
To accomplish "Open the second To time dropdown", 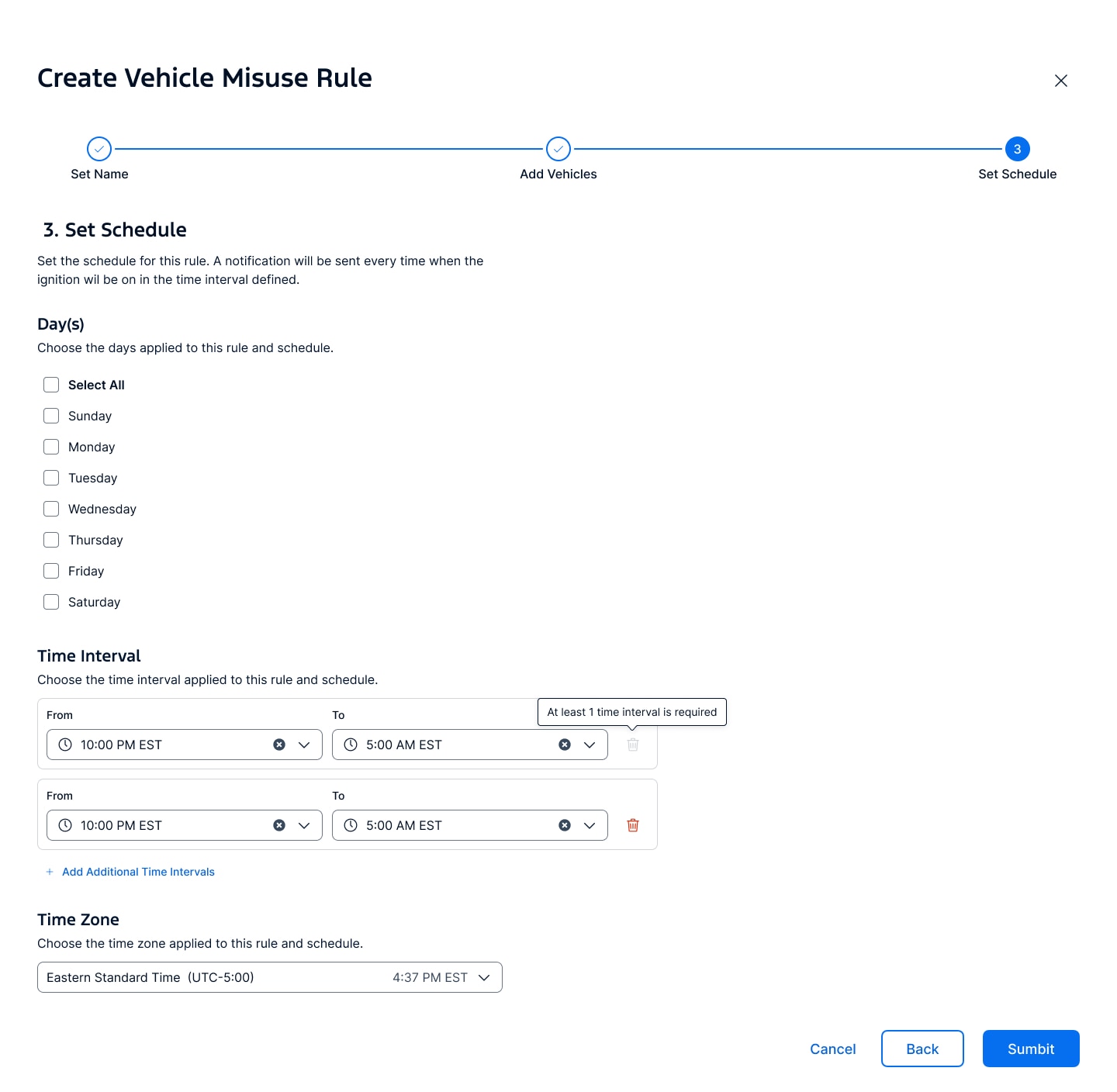I will (590, 825).
